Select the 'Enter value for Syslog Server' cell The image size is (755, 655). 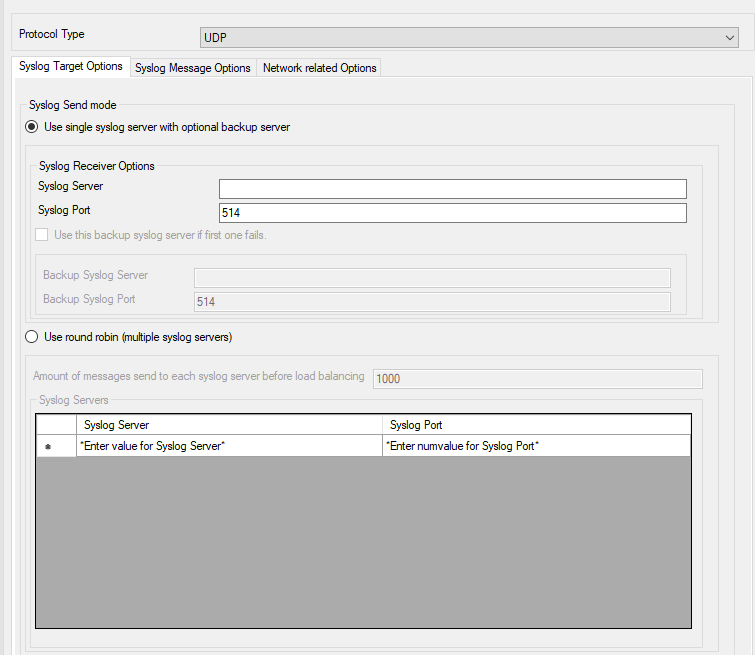[x=229, y=446]
